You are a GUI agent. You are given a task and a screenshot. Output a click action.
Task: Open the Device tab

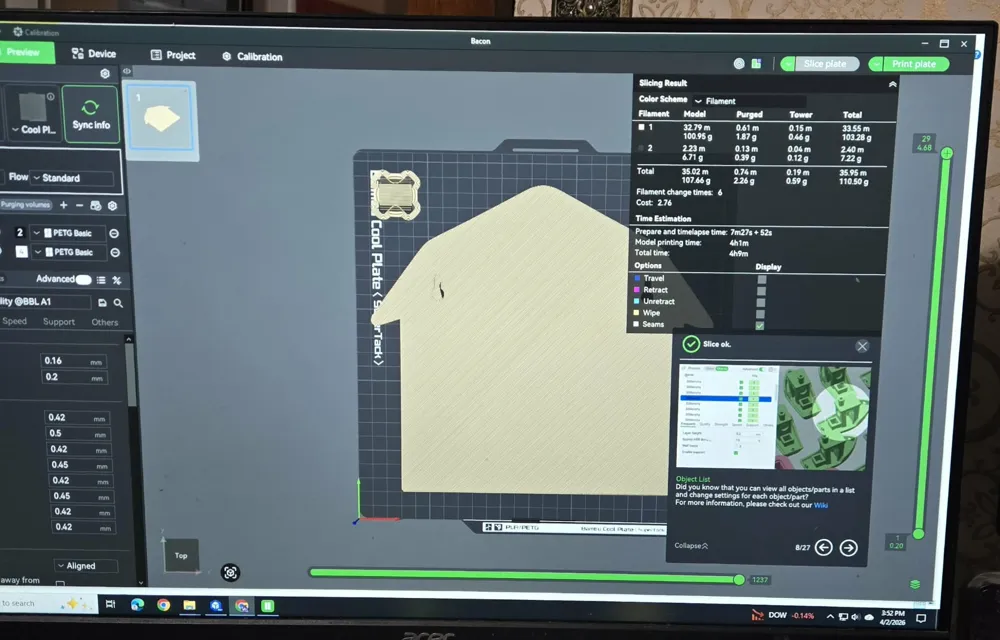pyautogui.click(x=94, y=54)
